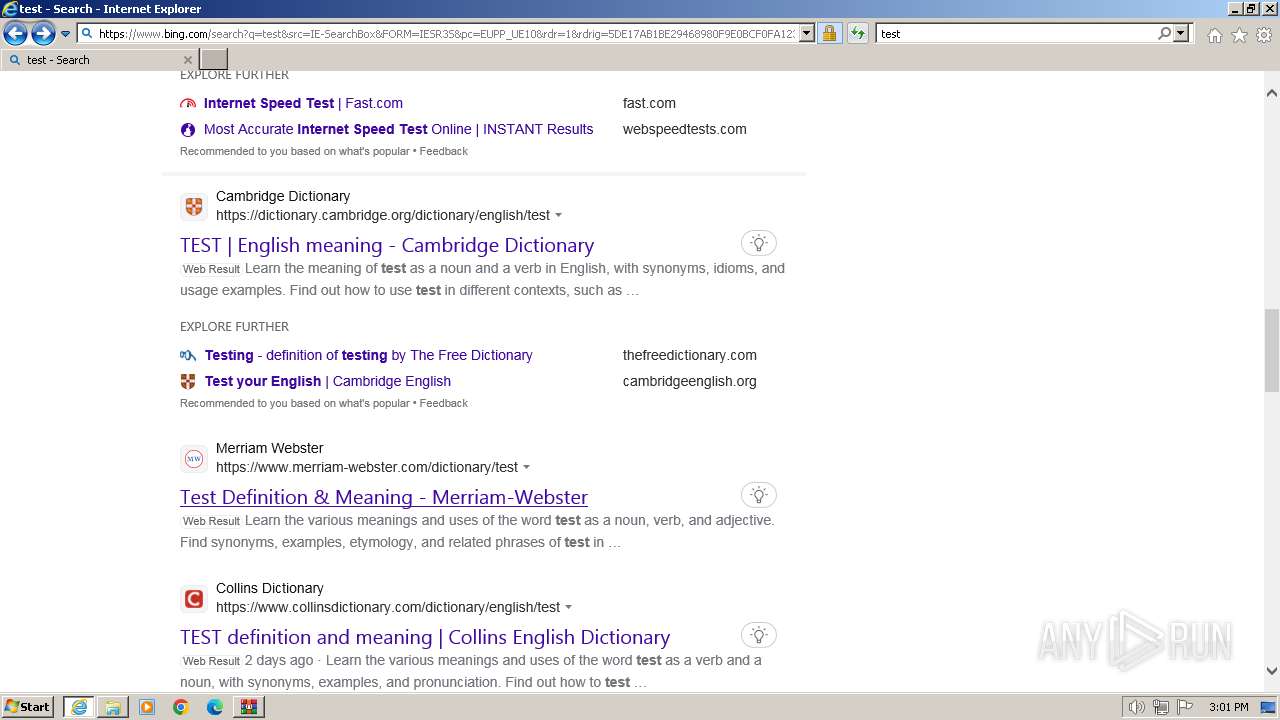Launch Google Chrome from the taskbar
Image resolution: width=1280 pixels, height=720 pixels.
pos(181,707)
